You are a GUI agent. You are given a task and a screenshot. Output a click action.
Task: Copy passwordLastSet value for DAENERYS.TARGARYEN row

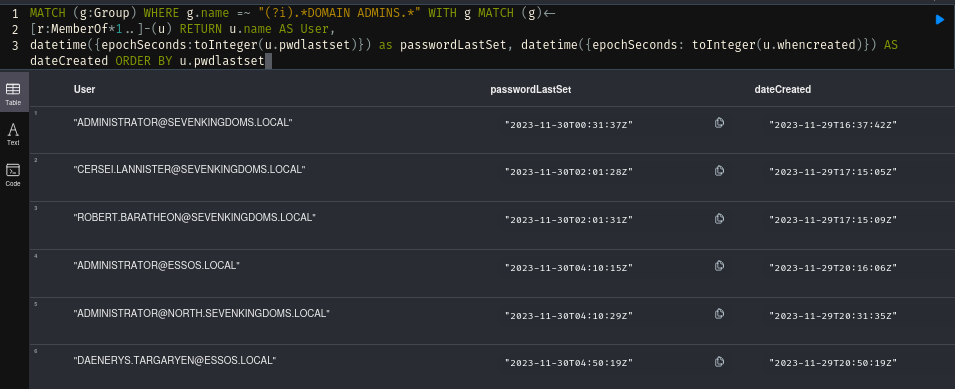(719, 361)
